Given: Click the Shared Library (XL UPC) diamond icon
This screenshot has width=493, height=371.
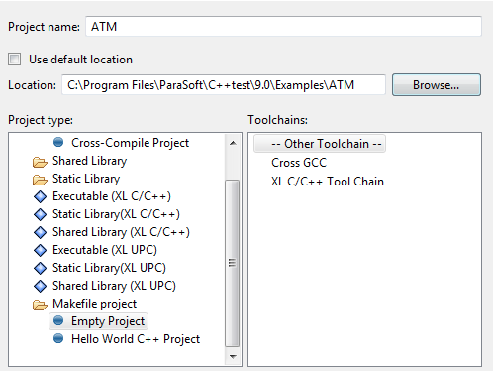Looking at the screenshot, I should [40, 286].
